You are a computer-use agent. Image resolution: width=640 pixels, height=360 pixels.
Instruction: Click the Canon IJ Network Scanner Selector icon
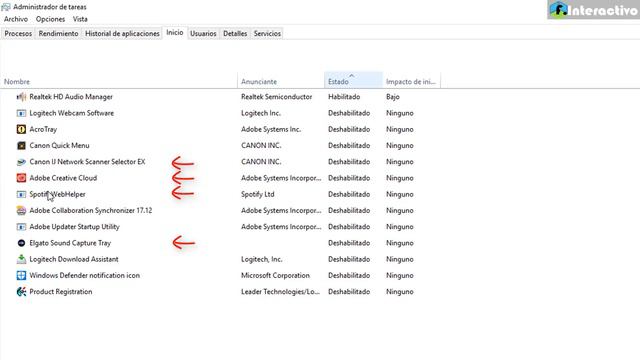point(21,162)
